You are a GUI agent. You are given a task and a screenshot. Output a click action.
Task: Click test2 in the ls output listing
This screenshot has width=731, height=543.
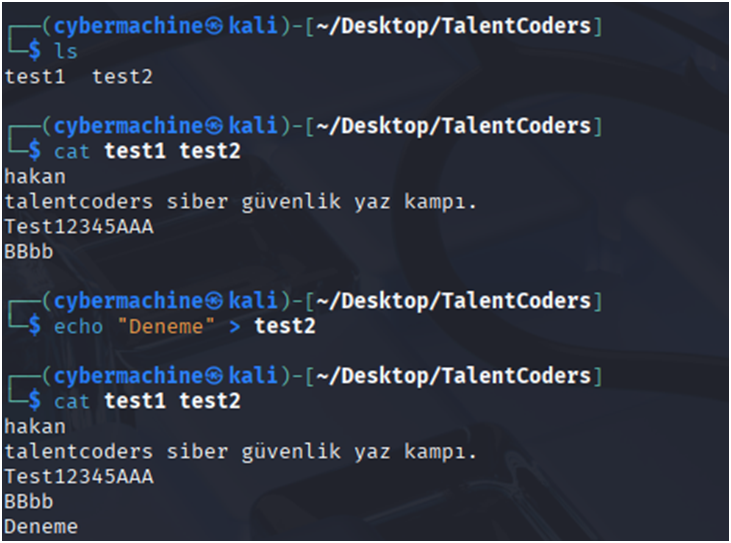122,76
